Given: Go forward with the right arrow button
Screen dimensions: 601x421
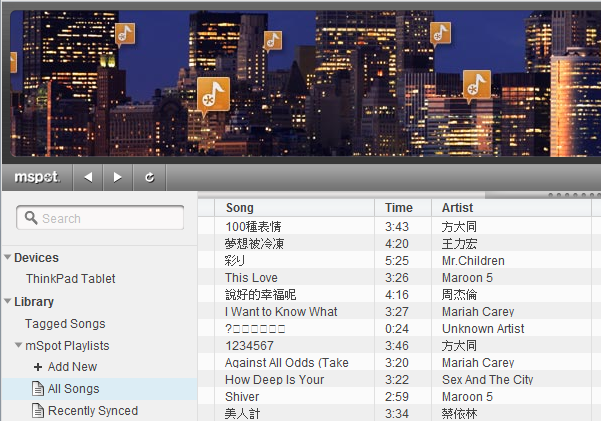Looking at the screenshot, I should (x=118, y=177).
